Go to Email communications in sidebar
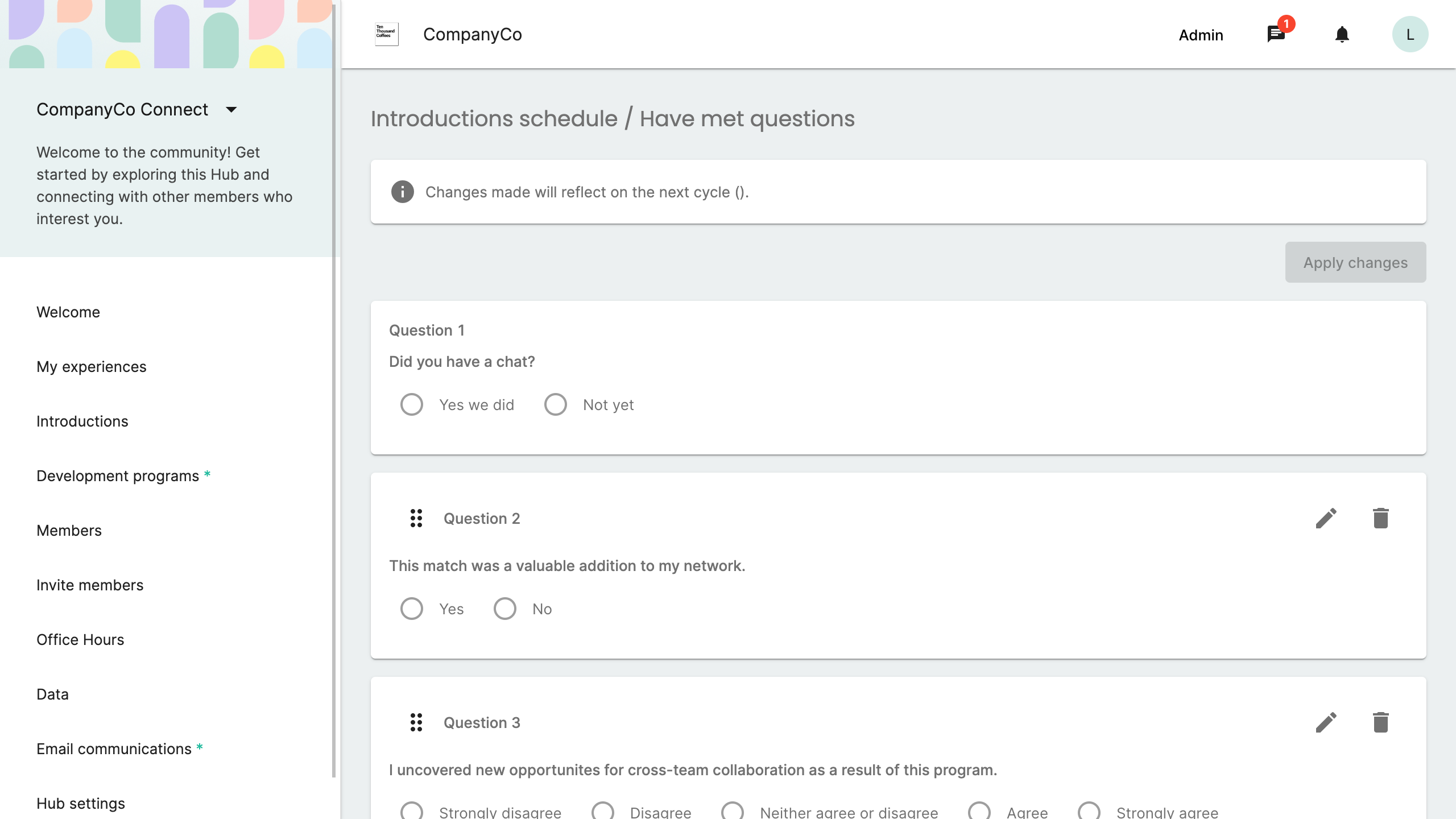 pyautogui.click(x=114, y=749)
